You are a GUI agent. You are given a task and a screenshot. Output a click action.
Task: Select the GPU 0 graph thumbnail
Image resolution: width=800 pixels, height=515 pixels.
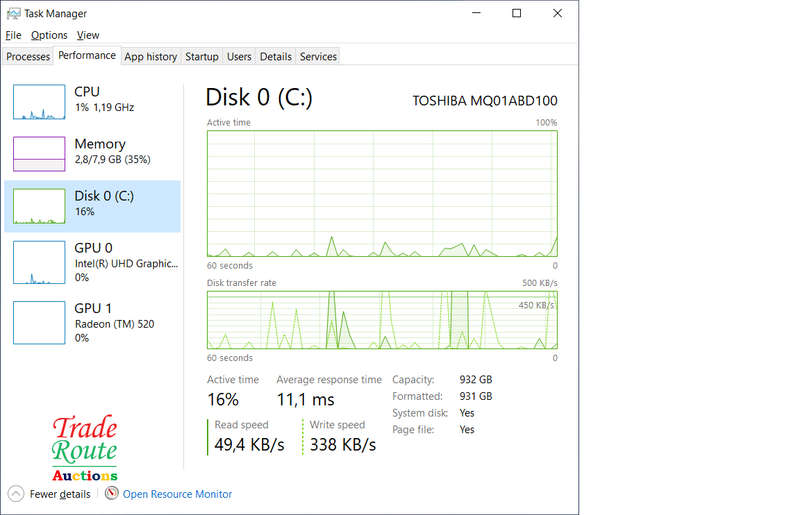tap(39, 262)
